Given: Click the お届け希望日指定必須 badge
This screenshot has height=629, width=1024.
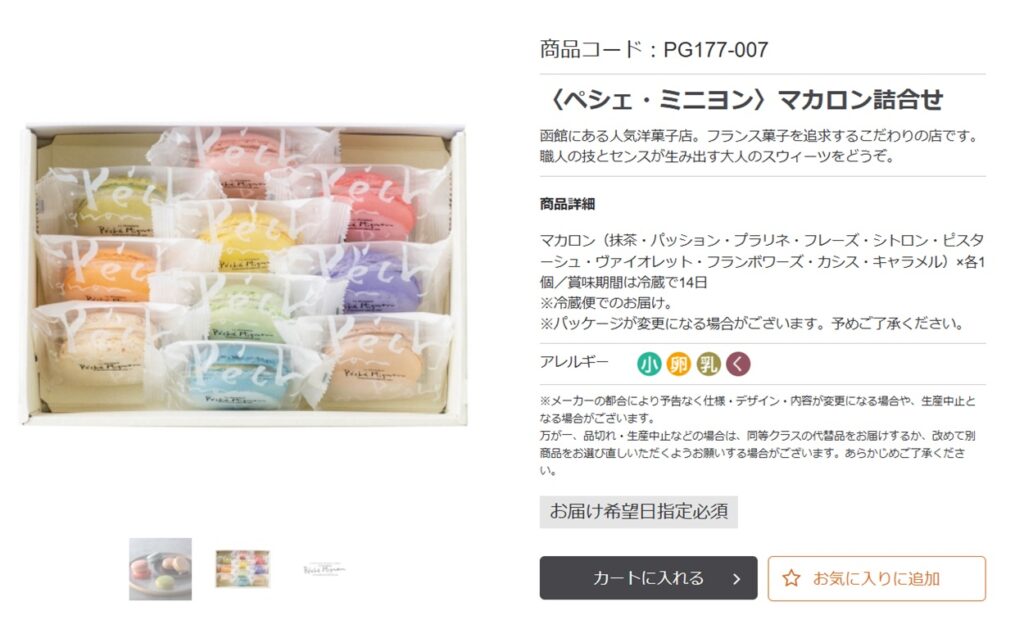Looking at the screenshot, I should 639,511.
